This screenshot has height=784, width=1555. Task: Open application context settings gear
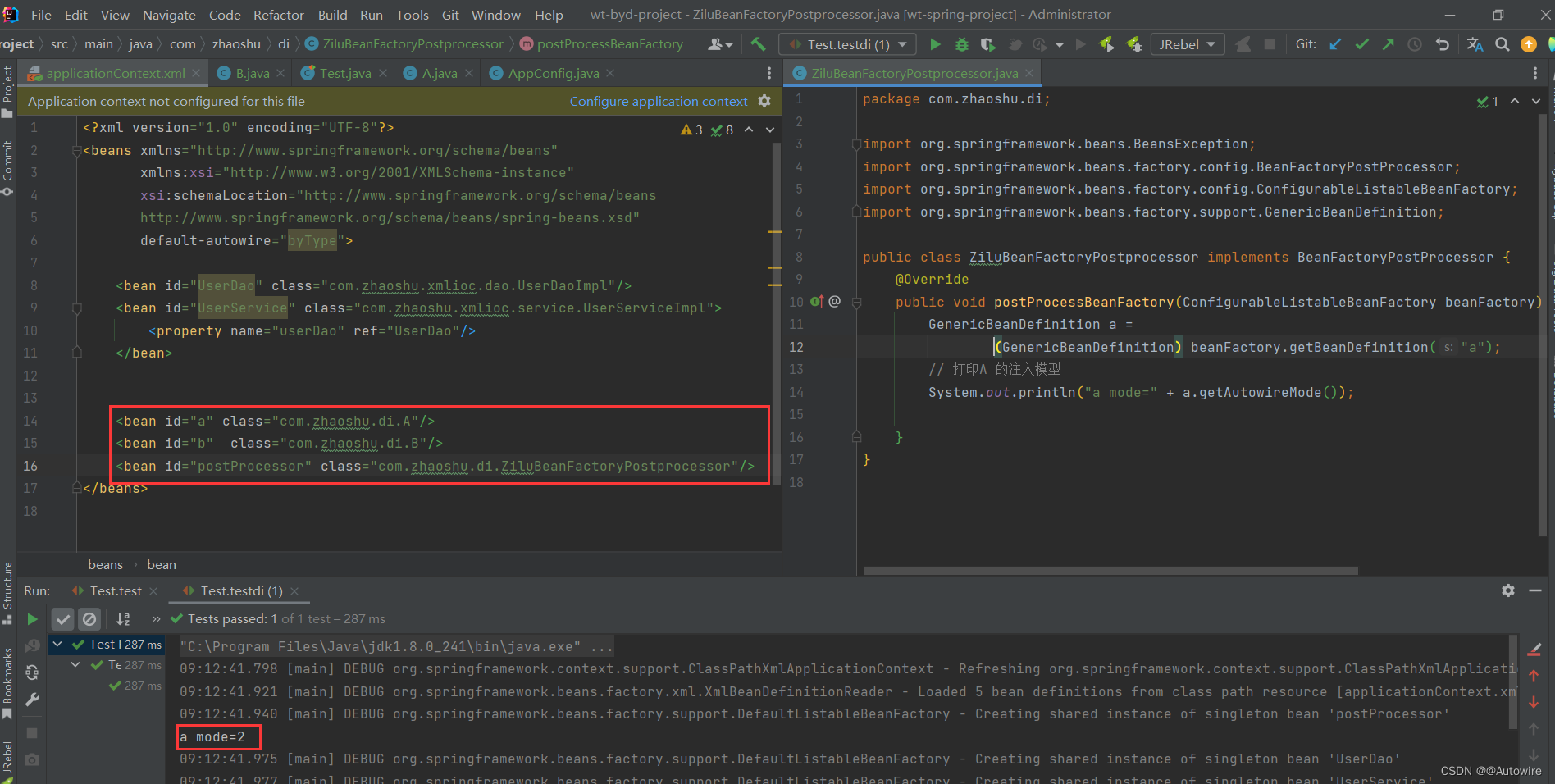point(764,101)
